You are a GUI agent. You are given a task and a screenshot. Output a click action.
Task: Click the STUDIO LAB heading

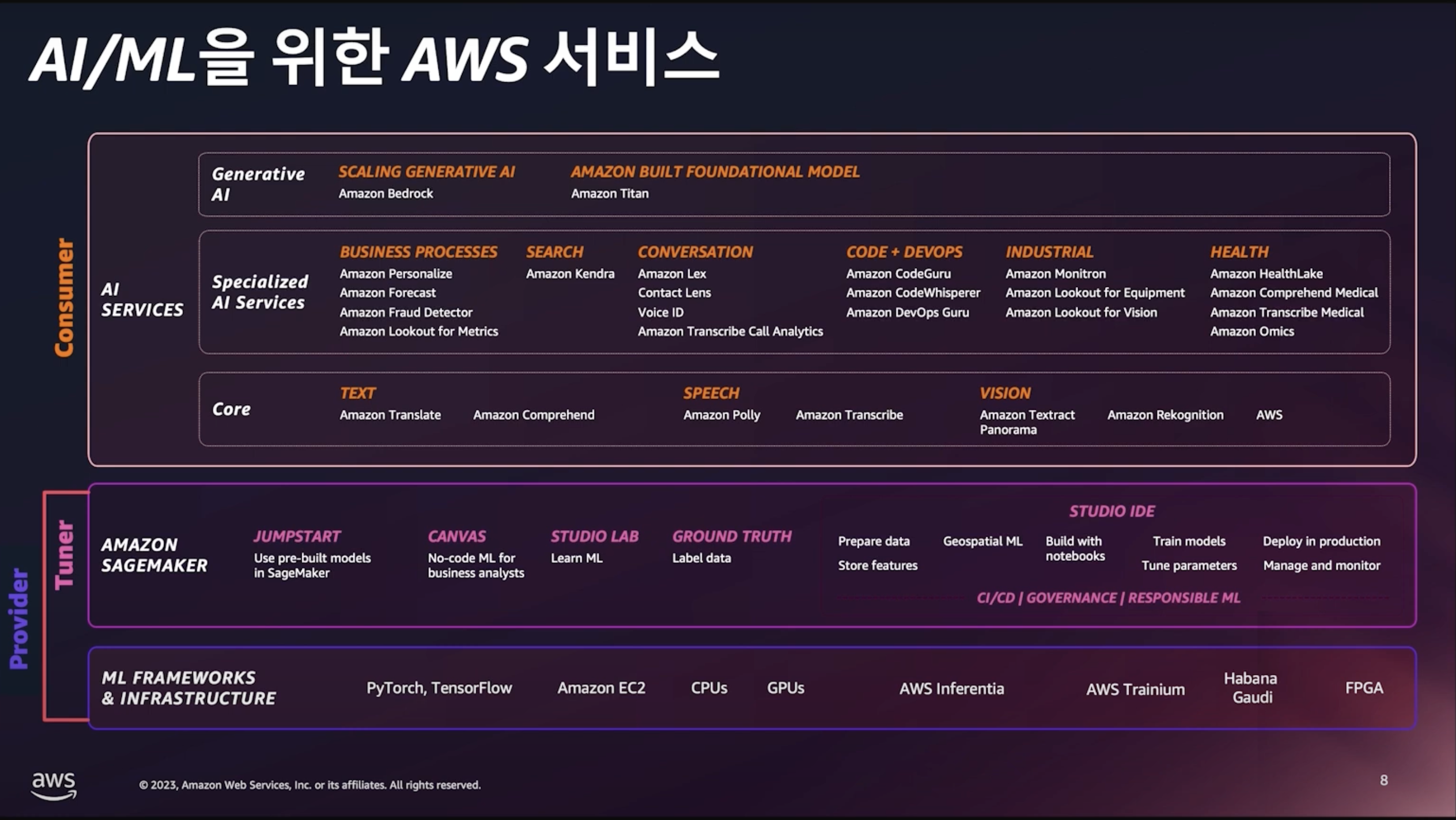click(x=594, y=536)
